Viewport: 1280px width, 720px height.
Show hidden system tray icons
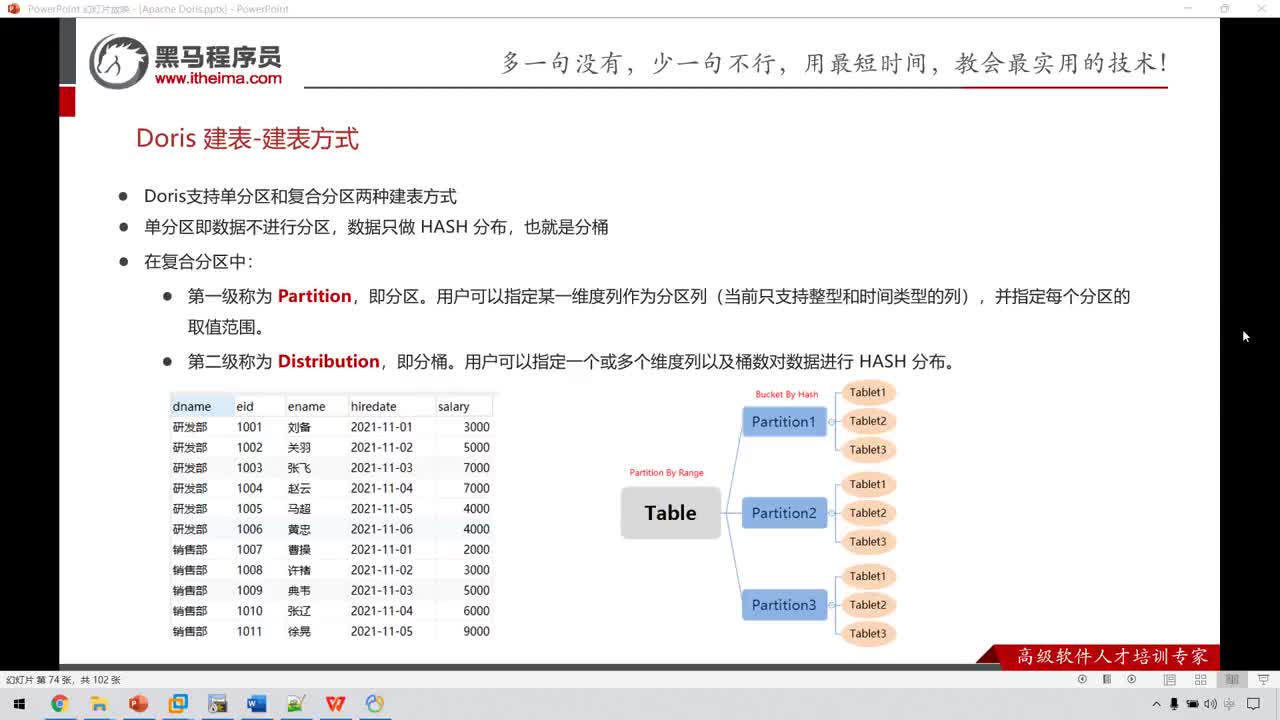click(1157, 704)
